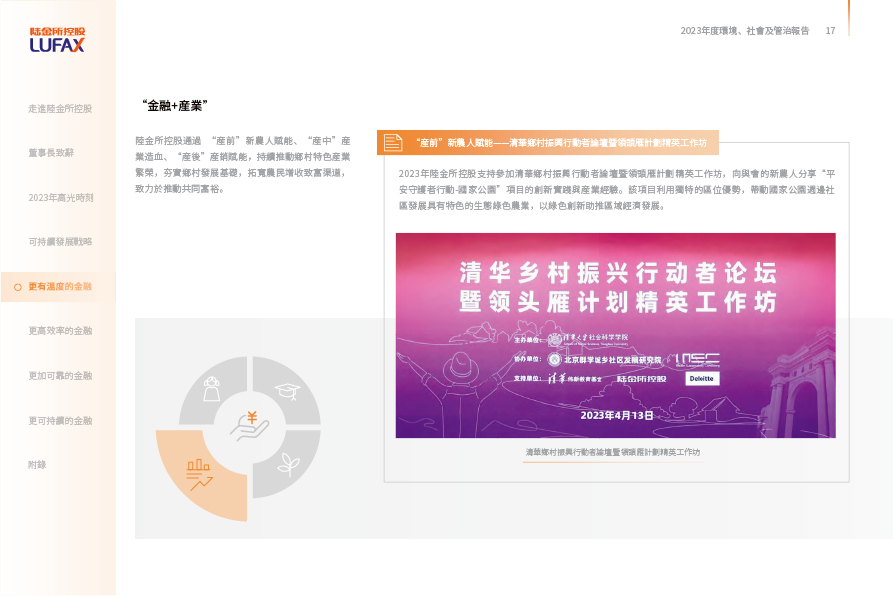Select the active 更有溫度的金融 tab

[60, 287]
